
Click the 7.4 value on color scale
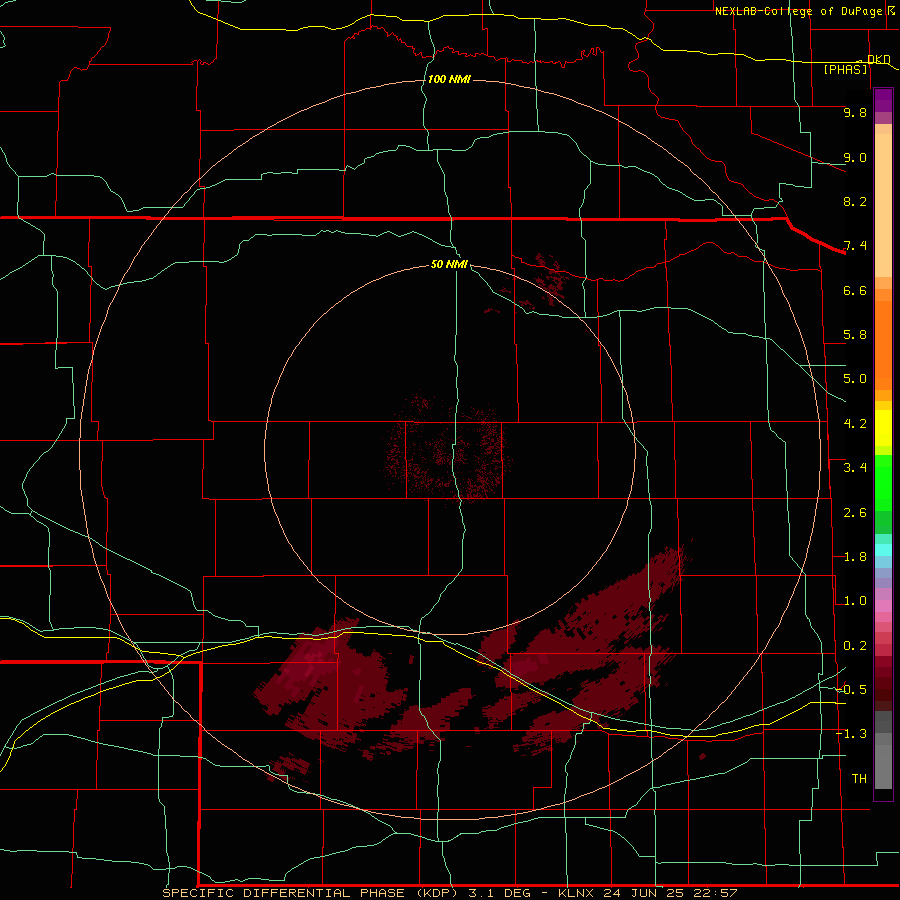(x=855, y=246)
